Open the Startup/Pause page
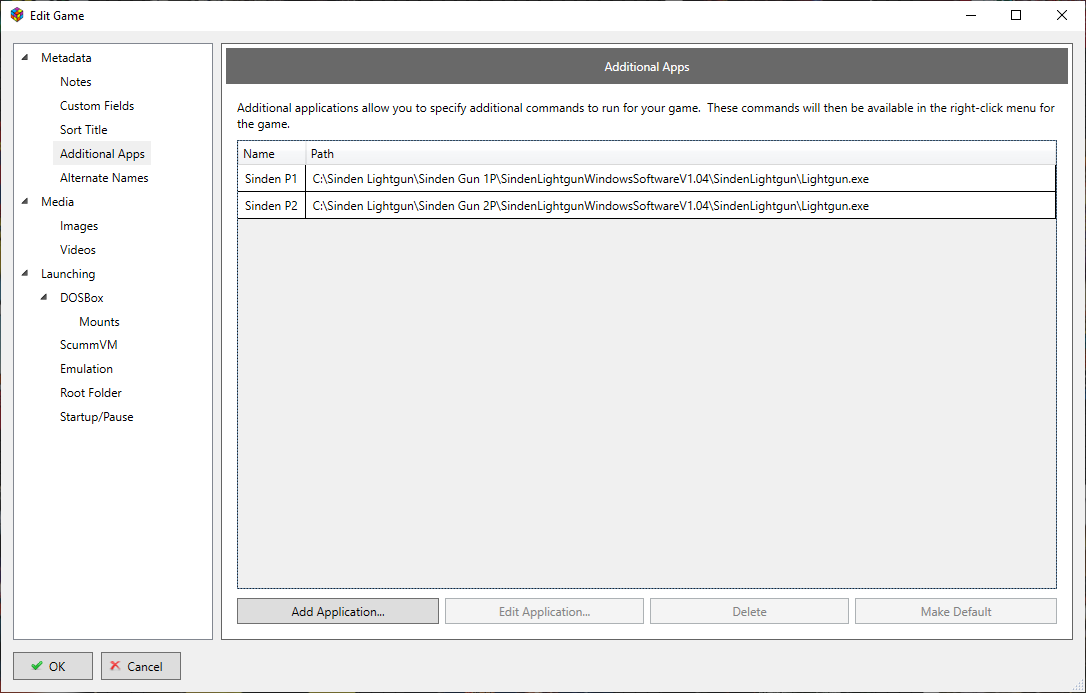 [x=96, y=417]
